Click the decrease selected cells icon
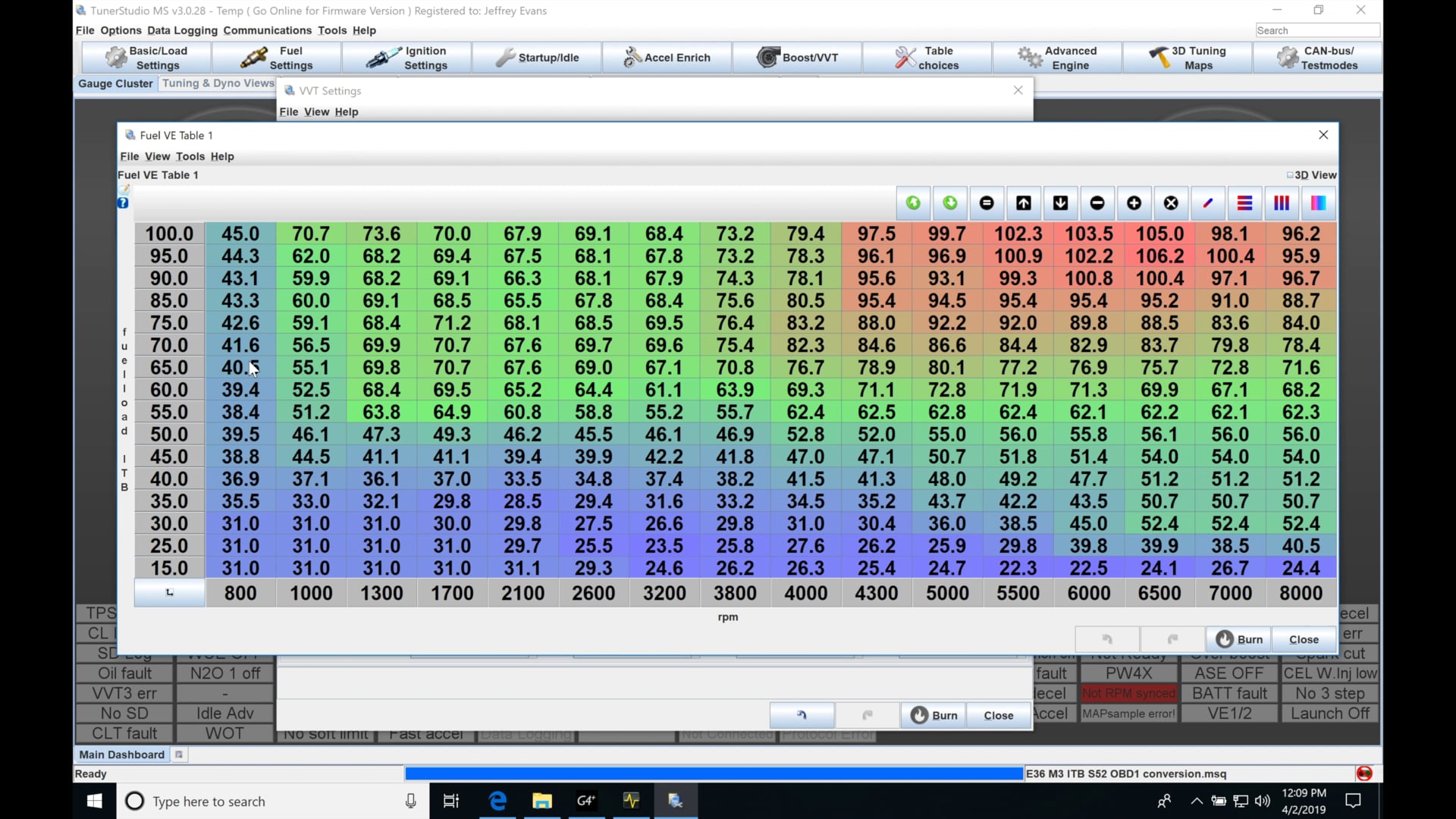This screenshot has height=819, width=1456. pyautogui.click(x=1060, y=203)
